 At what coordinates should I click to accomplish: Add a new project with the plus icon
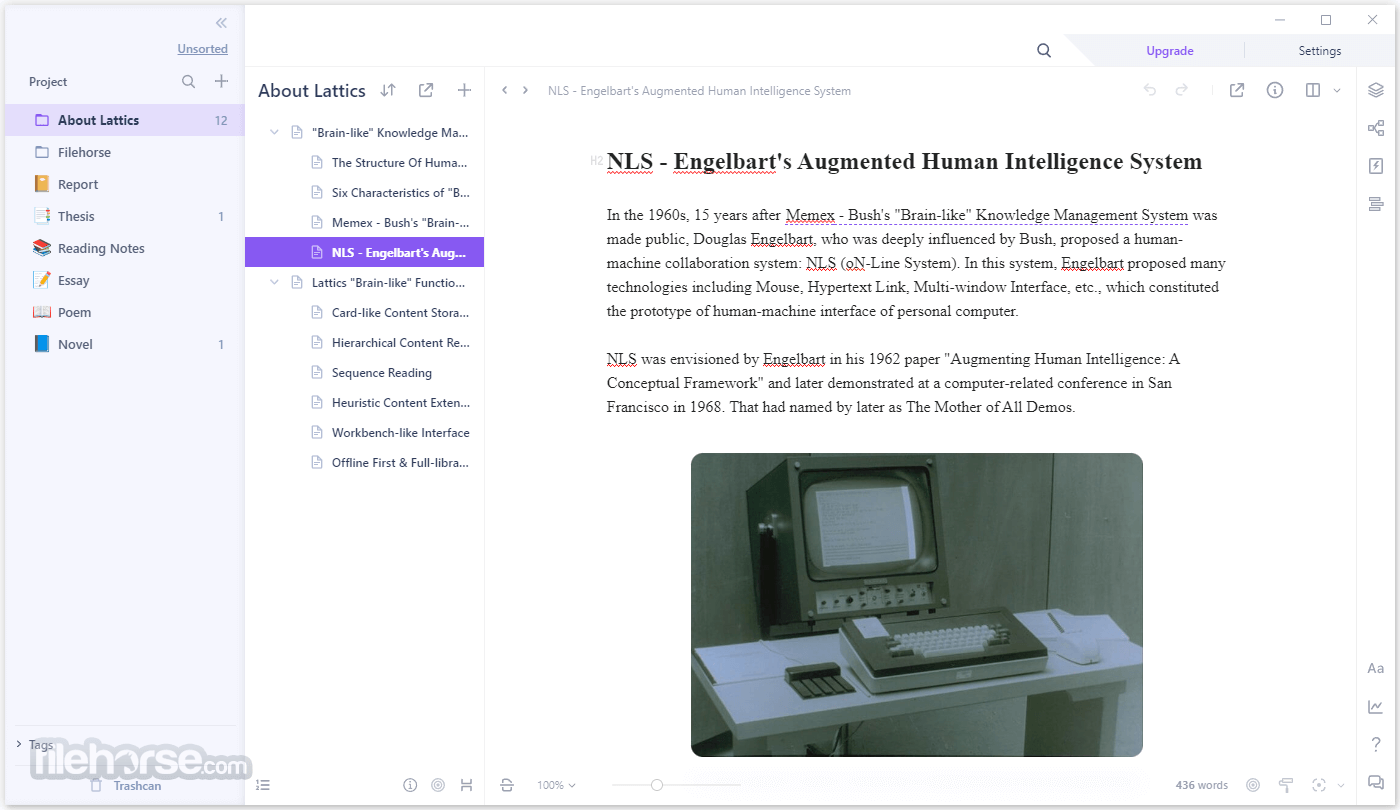point(222,82)
